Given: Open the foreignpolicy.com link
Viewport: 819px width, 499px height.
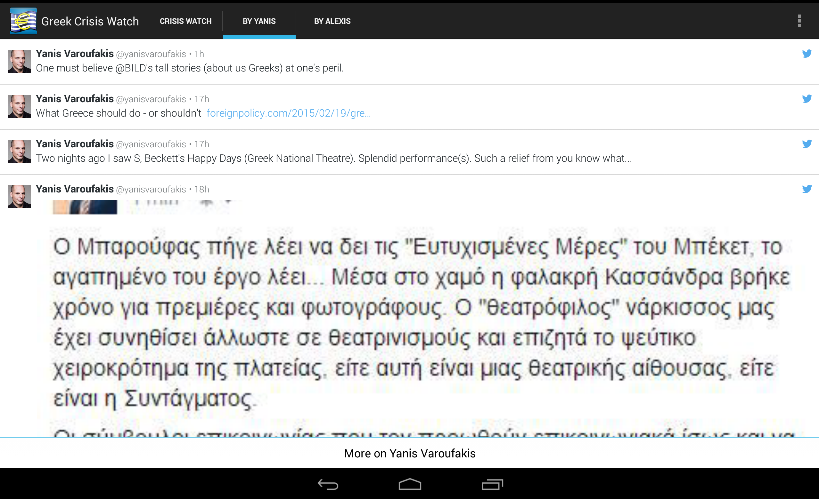Looking at the screenshot, I should [288, 113].
